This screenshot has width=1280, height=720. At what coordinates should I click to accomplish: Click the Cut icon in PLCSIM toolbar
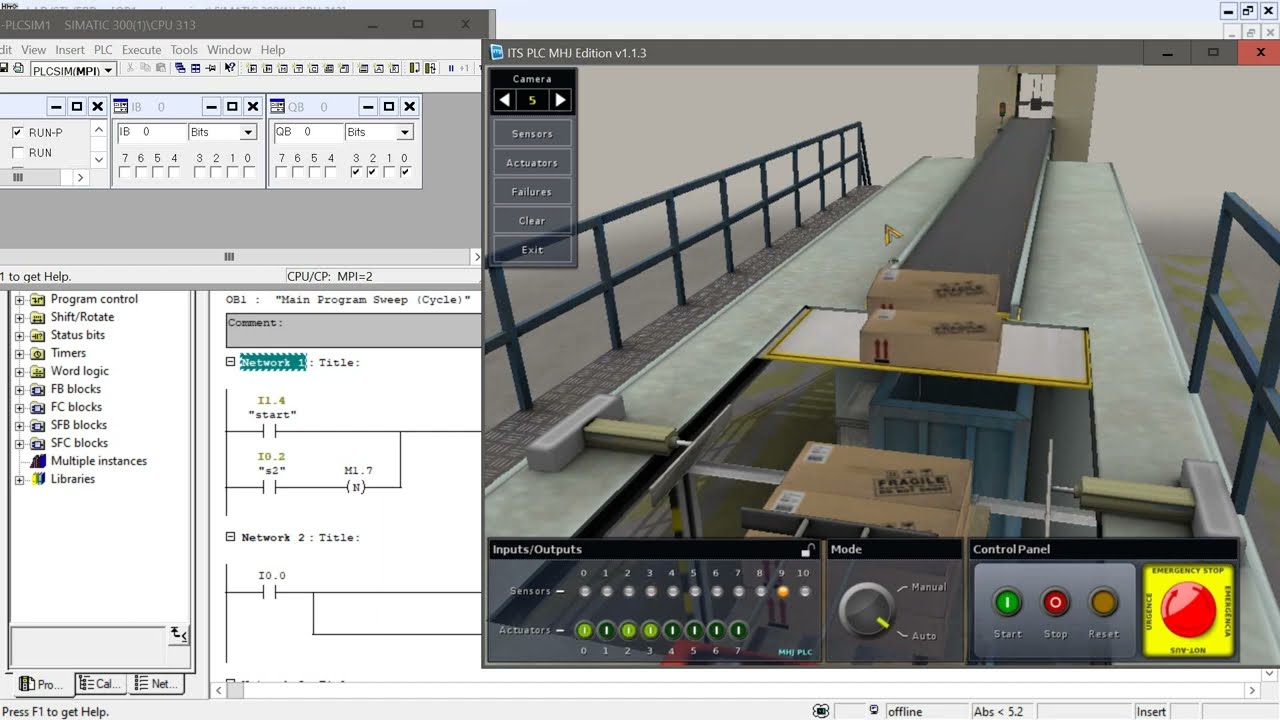coord(130,68)
